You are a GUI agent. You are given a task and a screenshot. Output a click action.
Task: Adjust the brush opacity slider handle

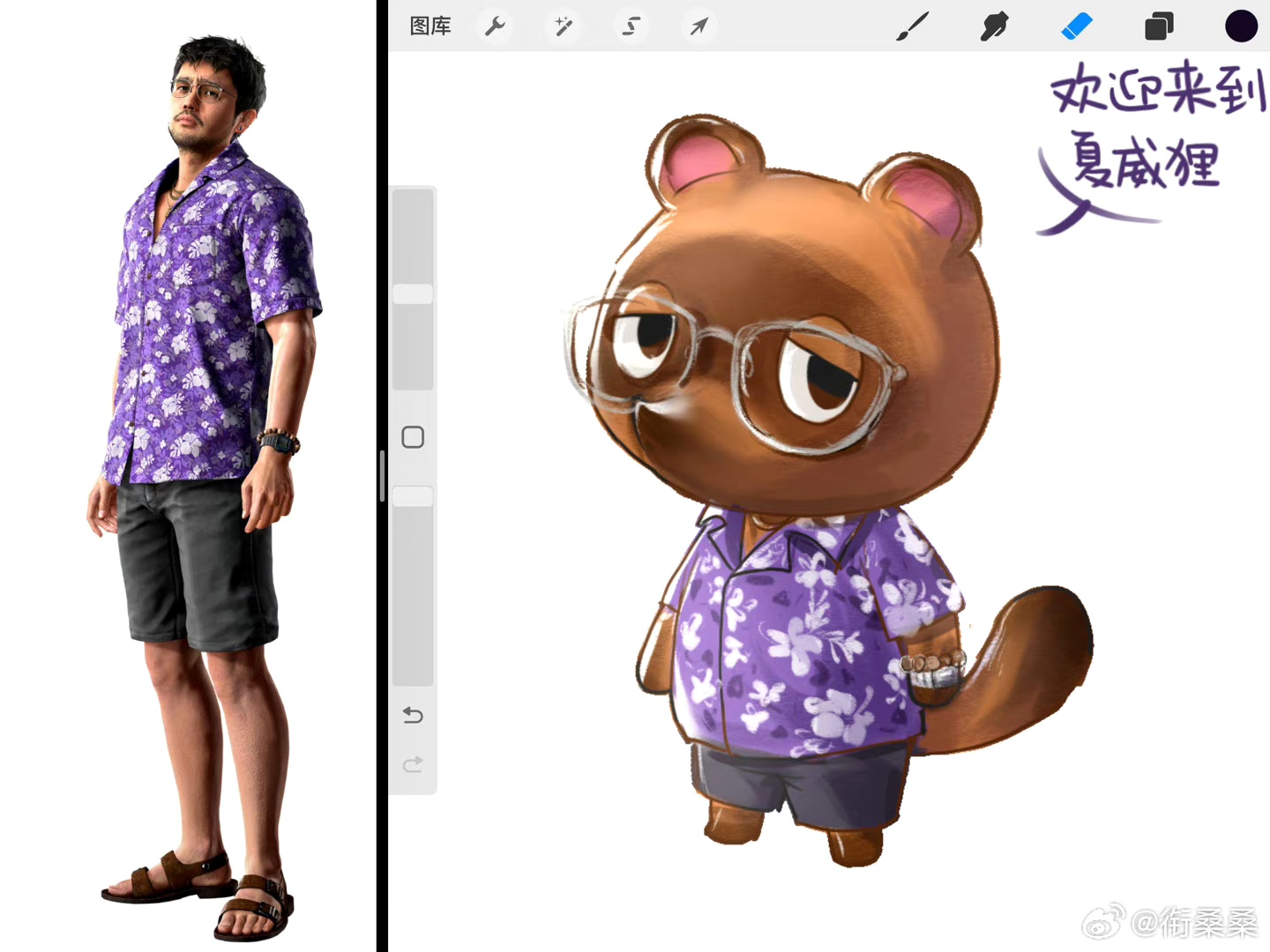[413, 495]
